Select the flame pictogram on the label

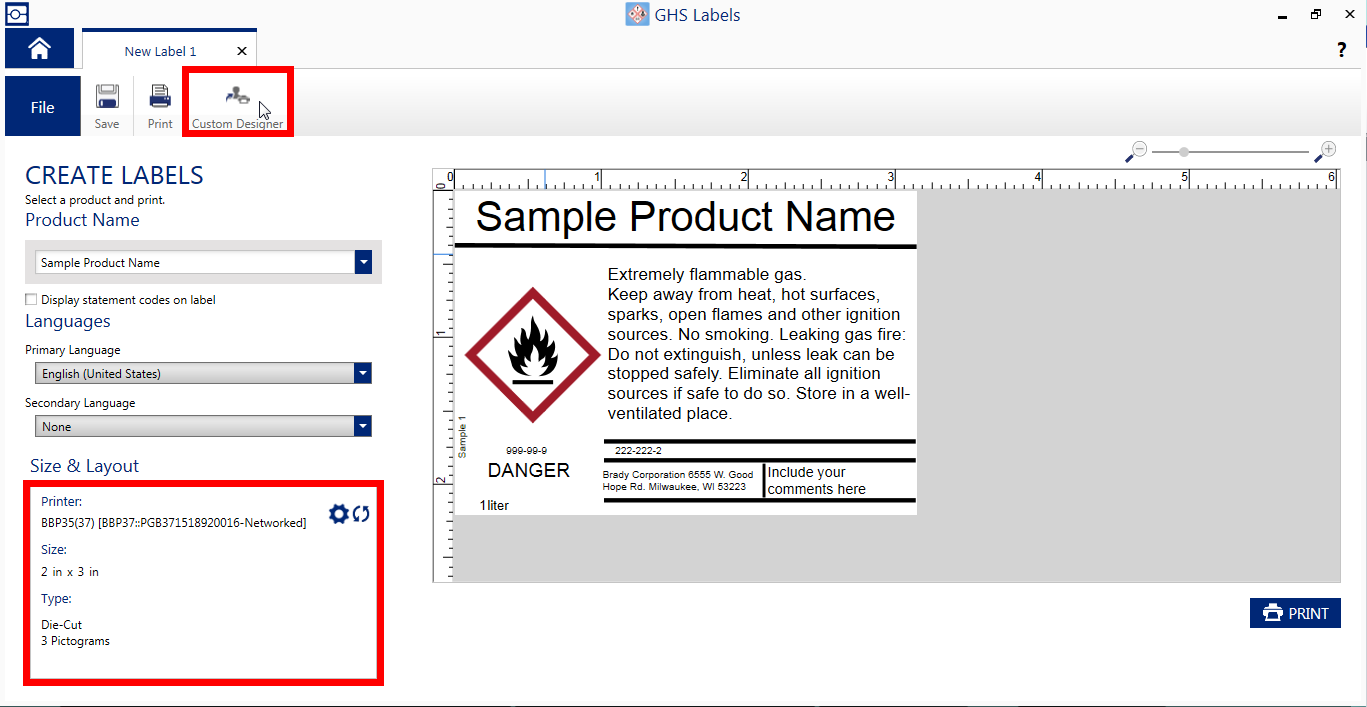[x=532, y=354]
